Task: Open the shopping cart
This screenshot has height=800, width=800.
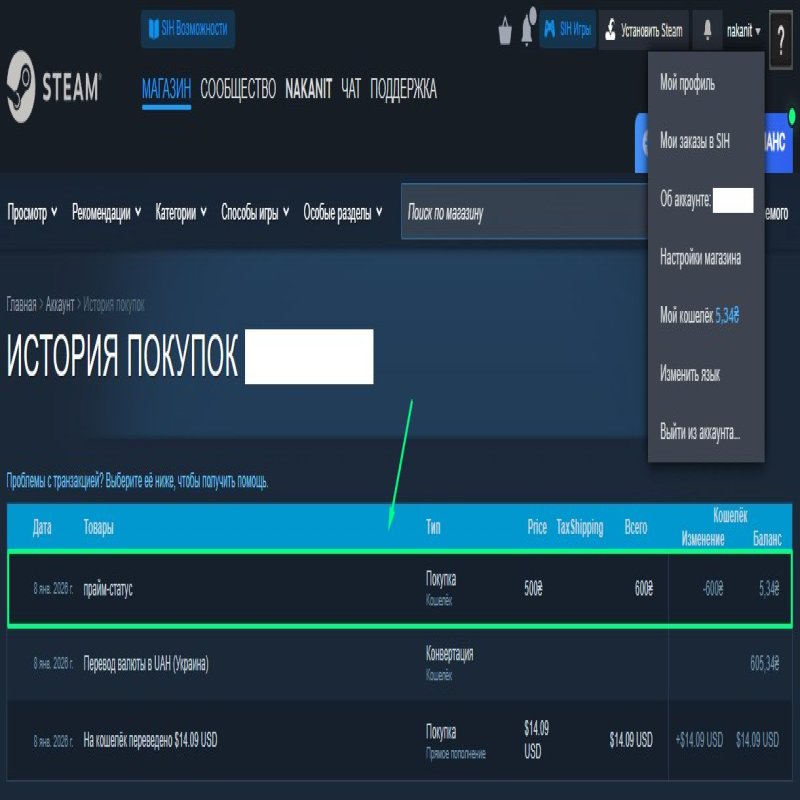Action: click(504, 30)
